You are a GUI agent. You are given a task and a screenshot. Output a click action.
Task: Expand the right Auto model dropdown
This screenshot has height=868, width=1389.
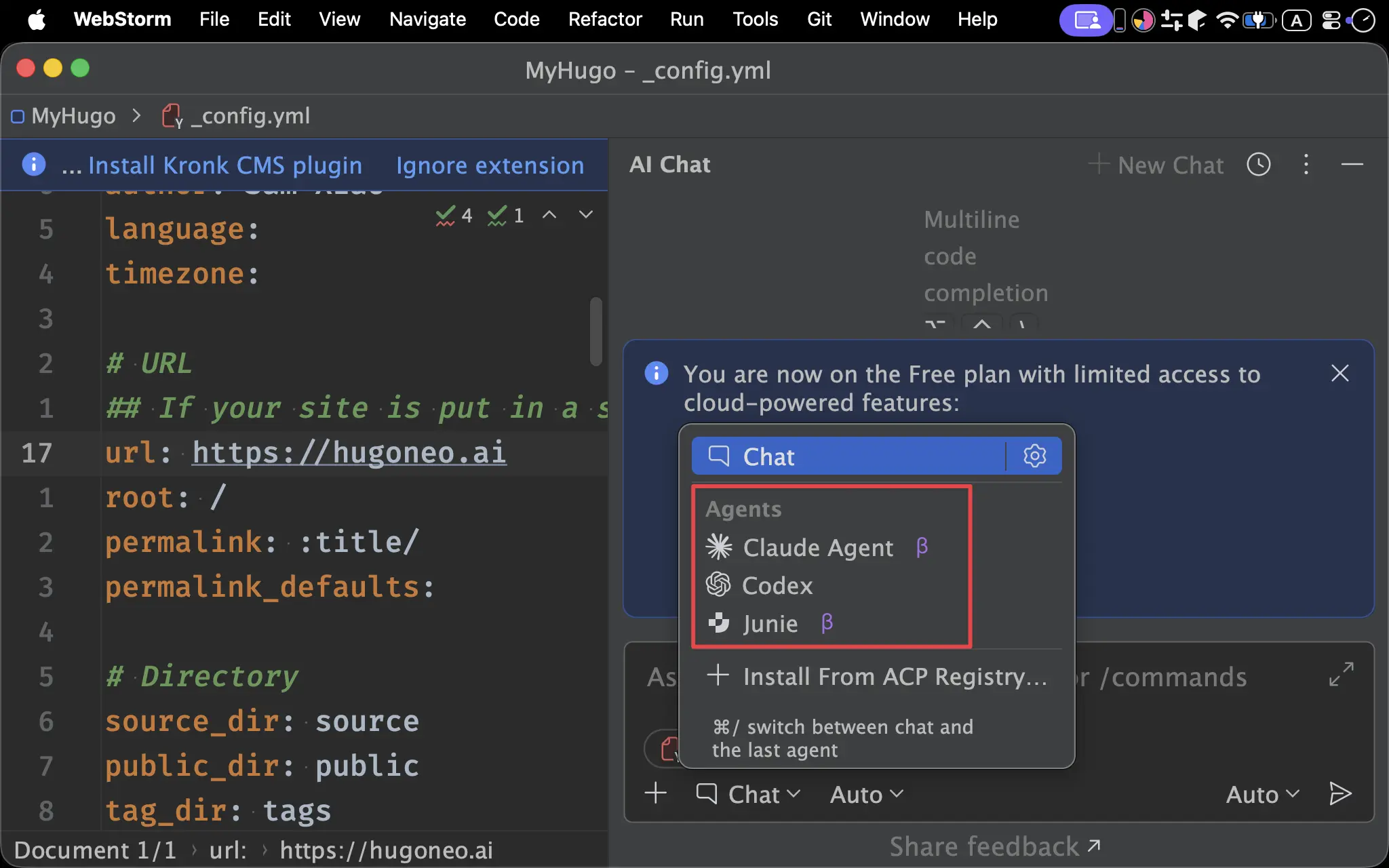coord(1262,794)
